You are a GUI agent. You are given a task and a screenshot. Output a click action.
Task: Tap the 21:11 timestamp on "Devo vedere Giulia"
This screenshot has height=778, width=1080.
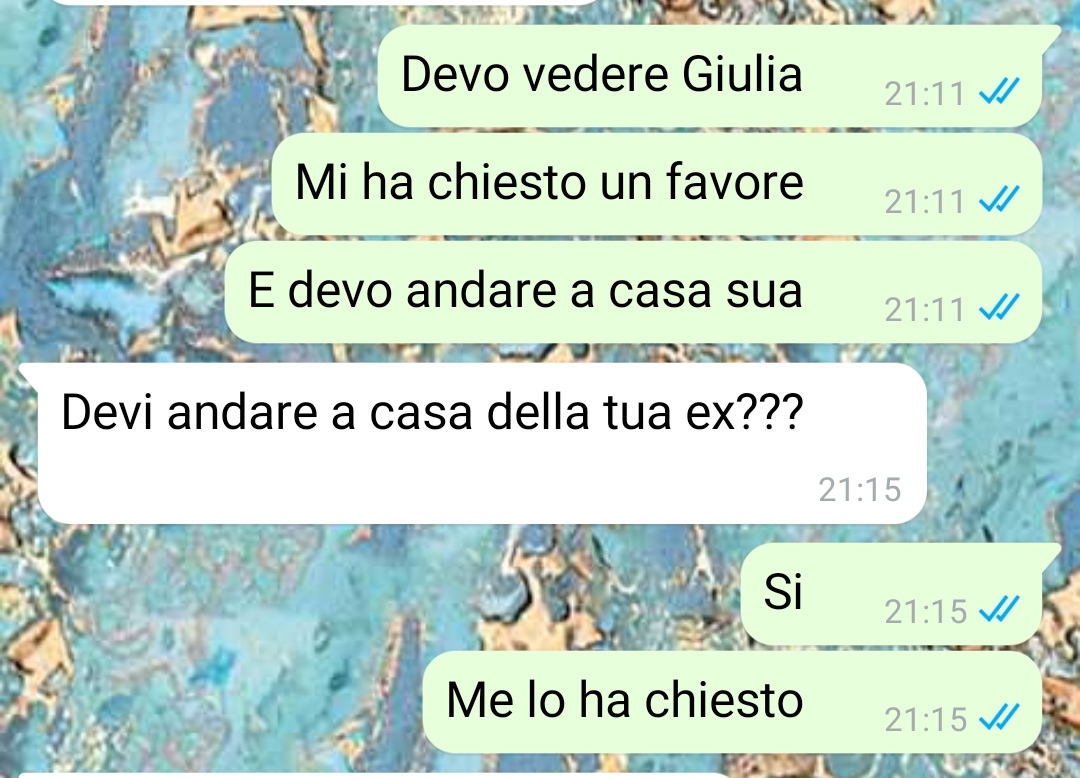[925, 94]
